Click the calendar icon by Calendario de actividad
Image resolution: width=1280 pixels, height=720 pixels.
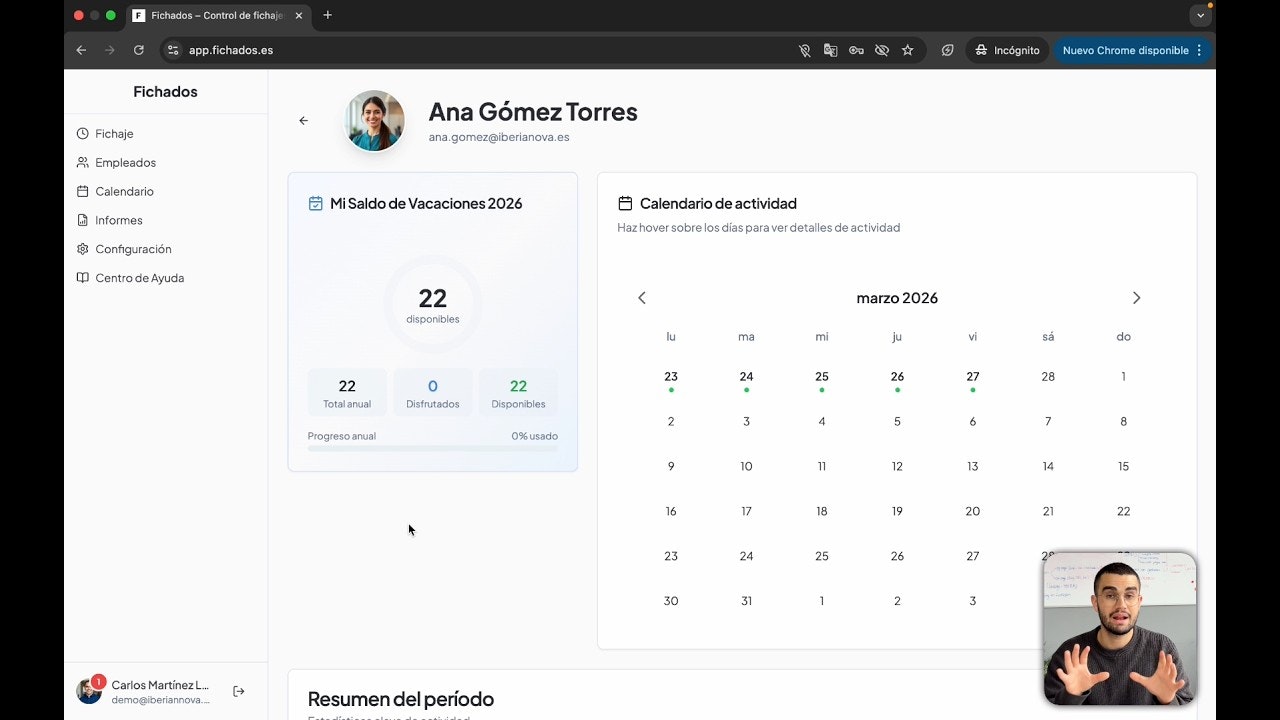[625, 204]
